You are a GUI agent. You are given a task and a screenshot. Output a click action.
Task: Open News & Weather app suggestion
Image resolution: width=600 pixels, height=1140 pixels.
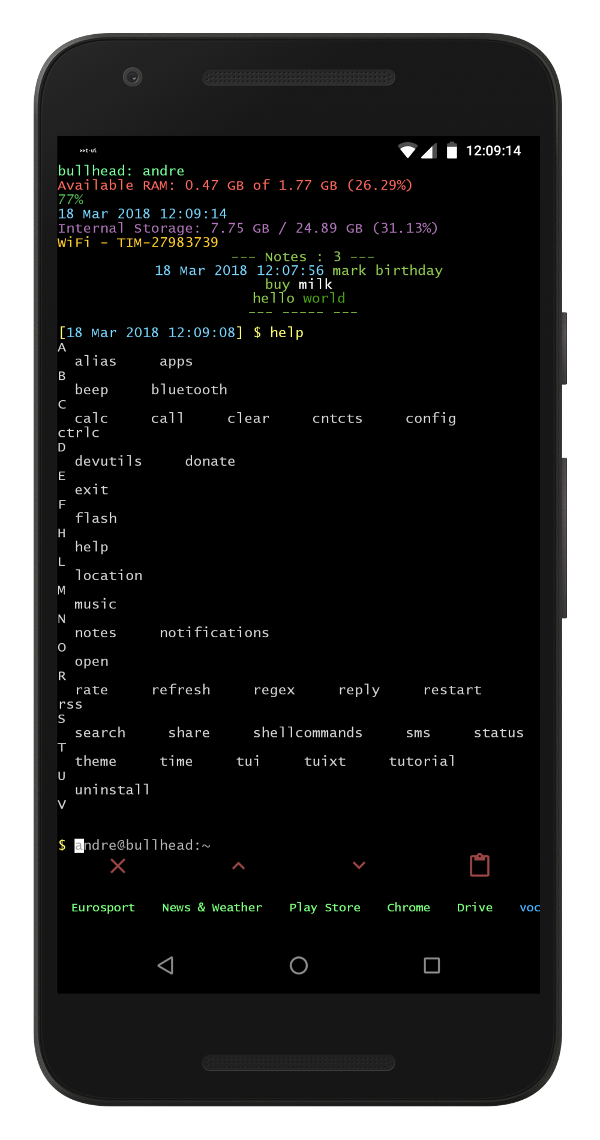[212, 907]
